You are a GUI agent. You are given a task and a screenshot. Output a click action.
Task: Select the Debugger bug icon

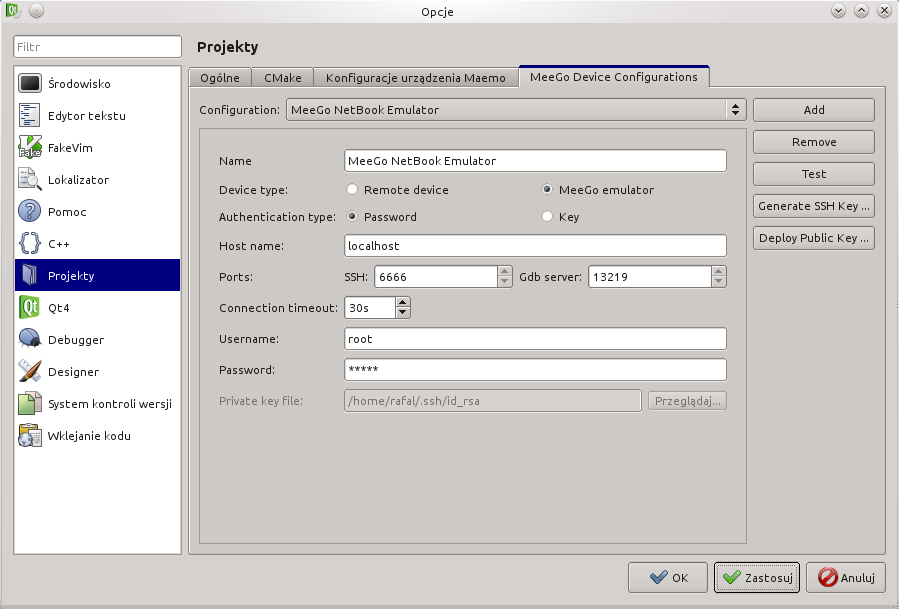[30, 339]
